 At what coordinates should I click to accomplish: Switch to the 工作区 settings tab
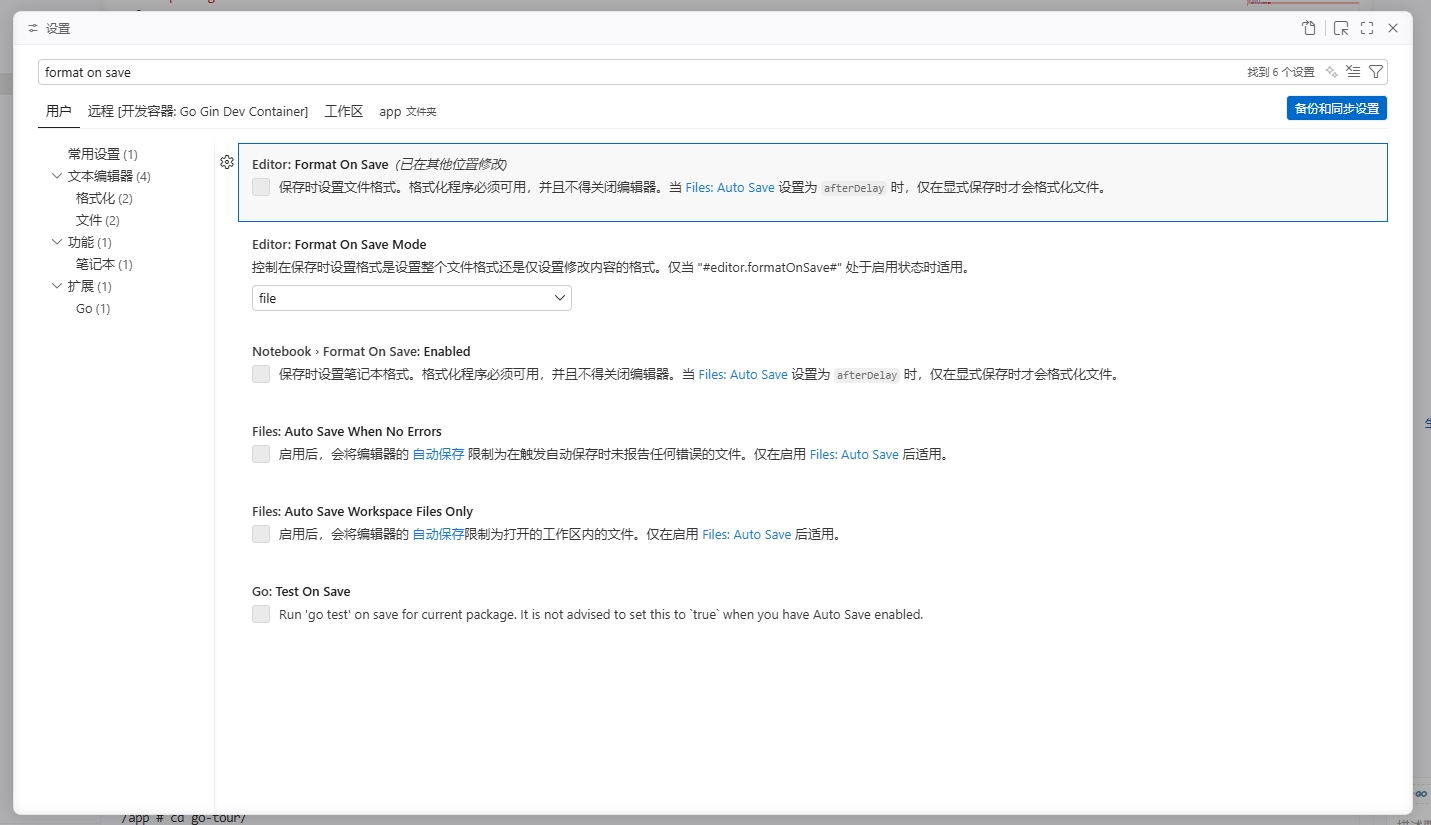pyautogui.click(x=343, y=111)
